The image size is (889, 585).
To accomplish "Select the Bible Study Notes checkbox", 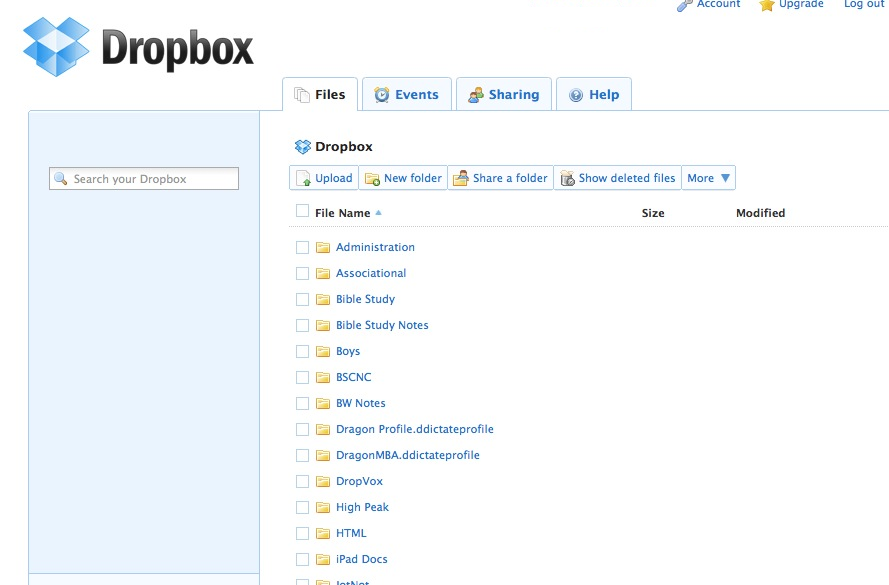I will (302, 325).
